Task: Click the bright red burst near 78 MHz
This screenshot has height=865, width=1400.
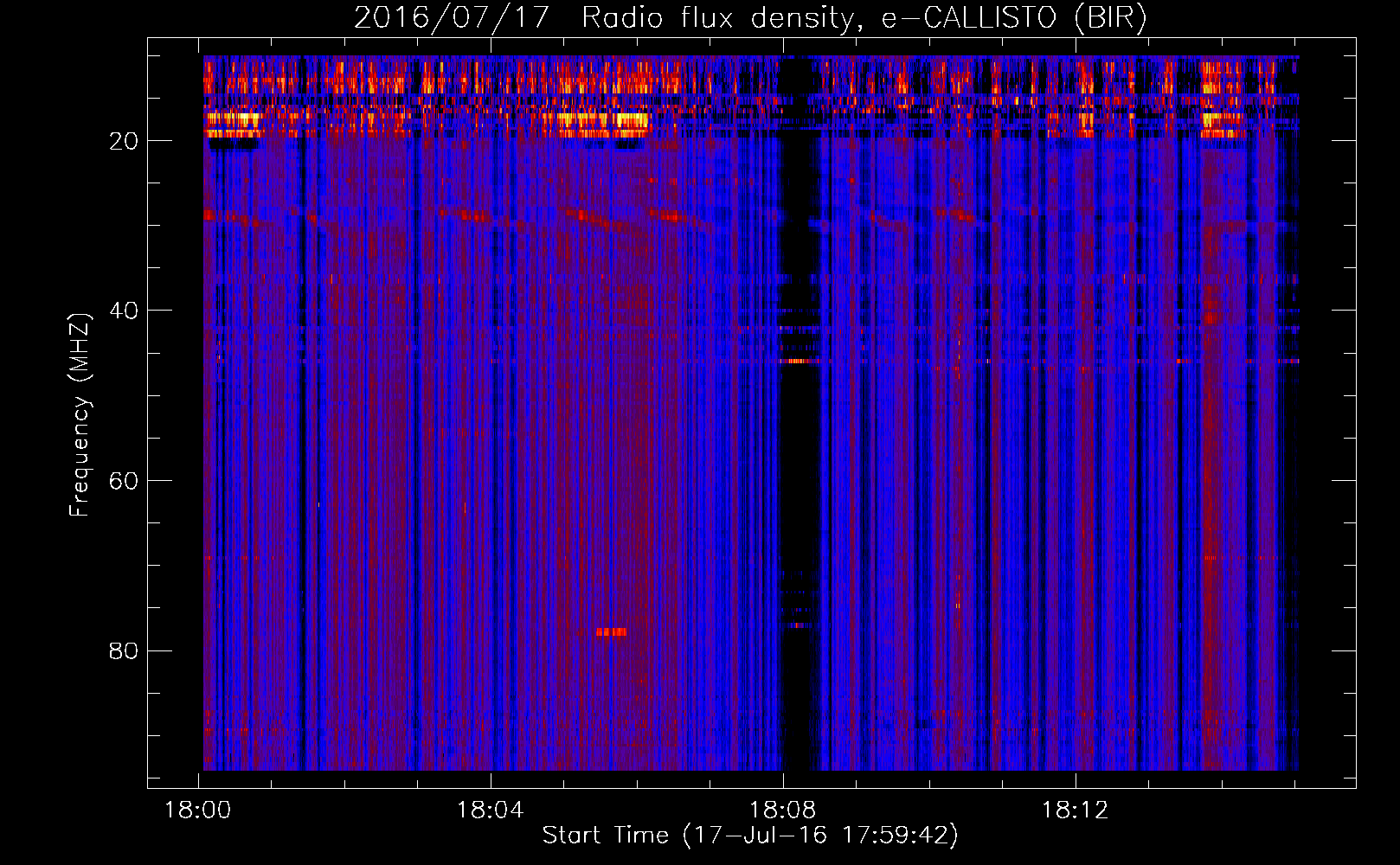Action: pyautogui.click(x=611, y=632)
